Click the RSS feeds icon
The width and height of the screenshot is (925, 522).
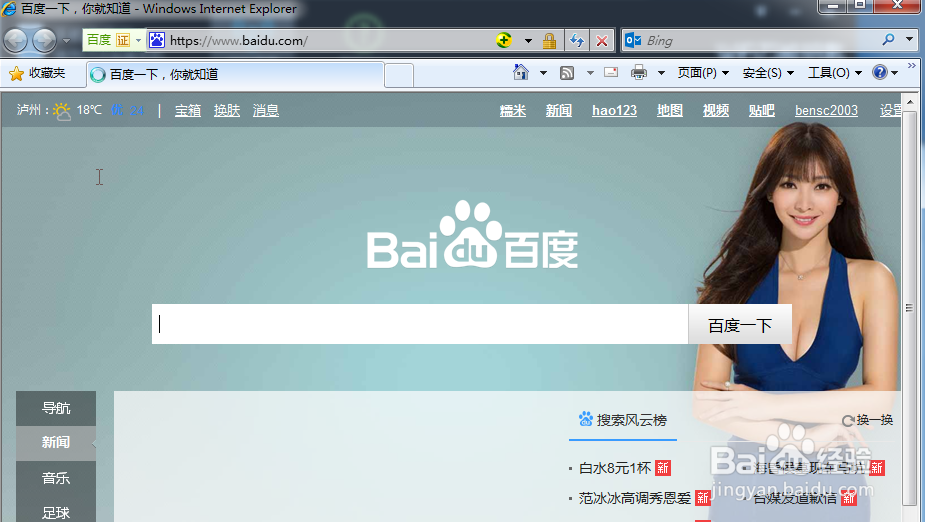tap(567, 73)
